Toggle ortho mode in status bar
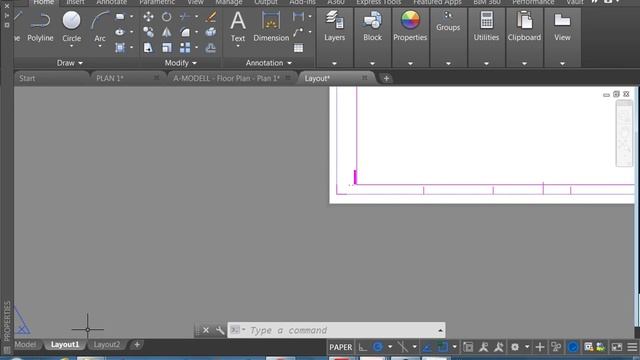Viewport: 640px width, 360px height. point(362,347)
